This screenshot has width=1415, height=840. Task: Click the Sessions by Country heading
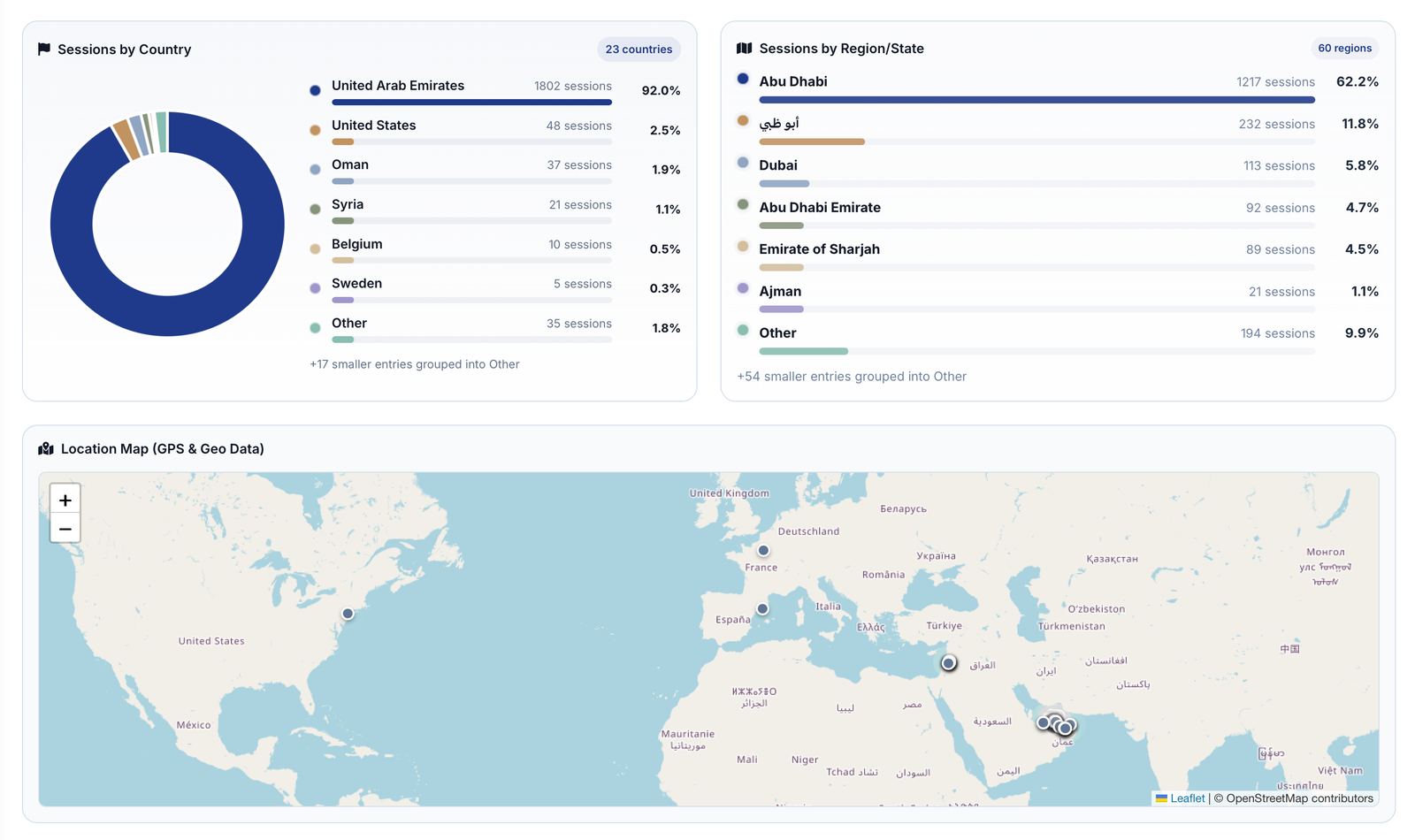(125, 50)
